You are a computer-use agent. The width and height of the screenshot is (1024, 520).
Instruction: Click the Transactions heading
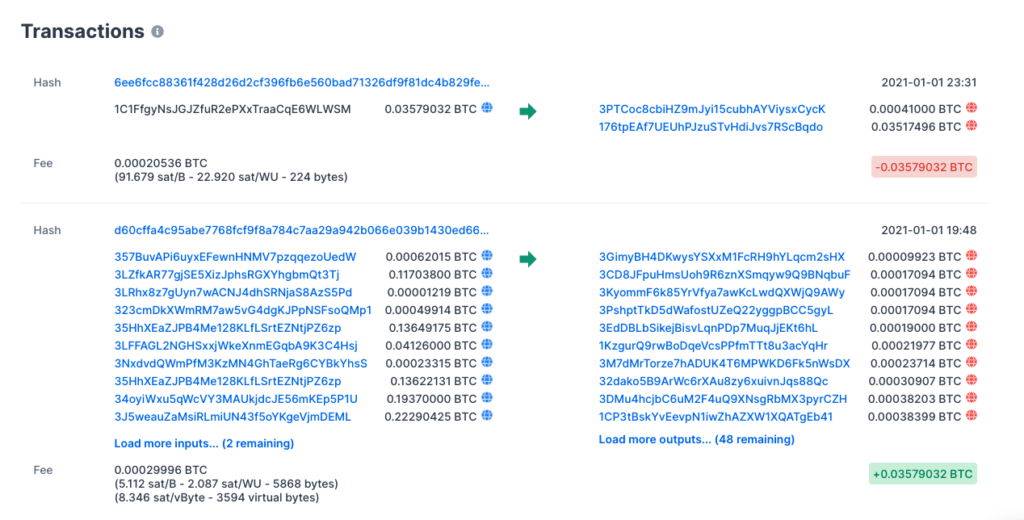click(x=83, y=31)
